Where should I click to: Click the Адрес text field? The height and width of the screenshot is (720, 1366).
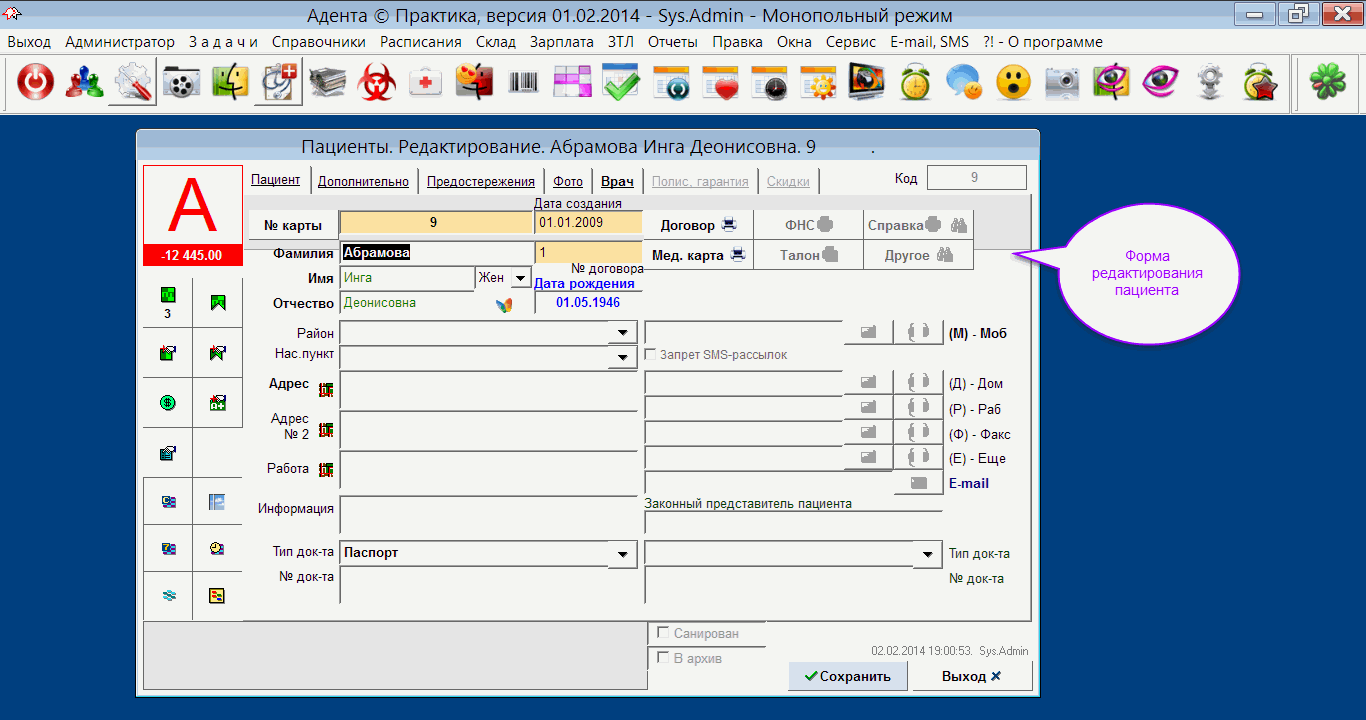click(488, 390)
